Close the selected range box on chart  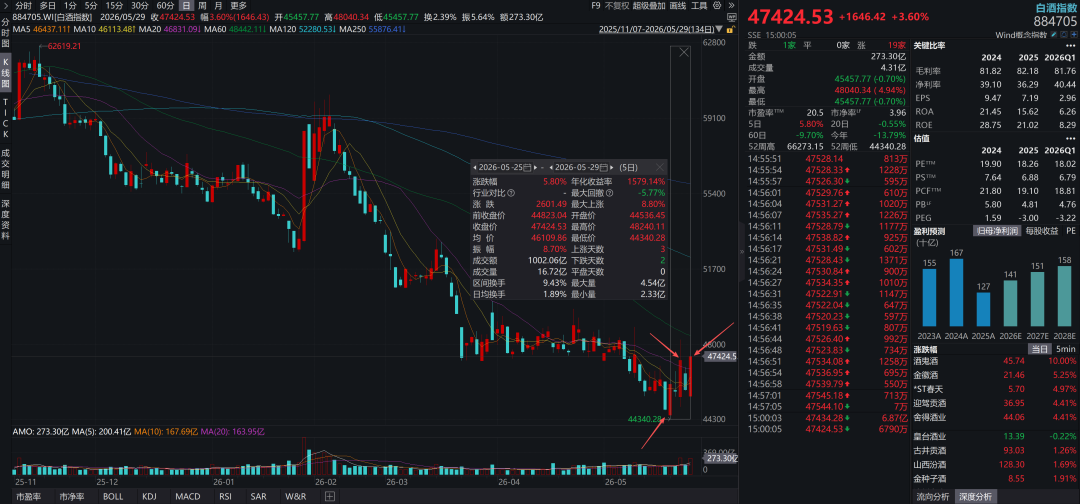coord(684,52)
